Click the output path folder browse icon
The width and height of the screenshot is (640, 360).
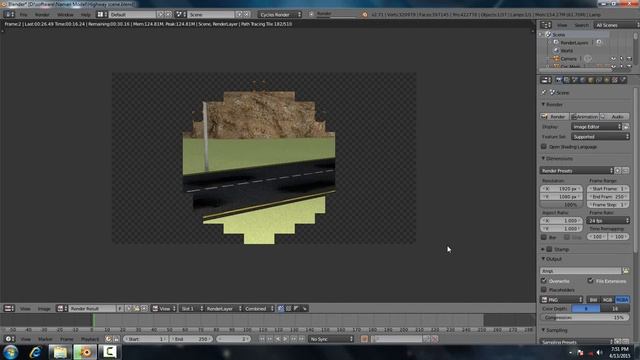tap(625, 271)
